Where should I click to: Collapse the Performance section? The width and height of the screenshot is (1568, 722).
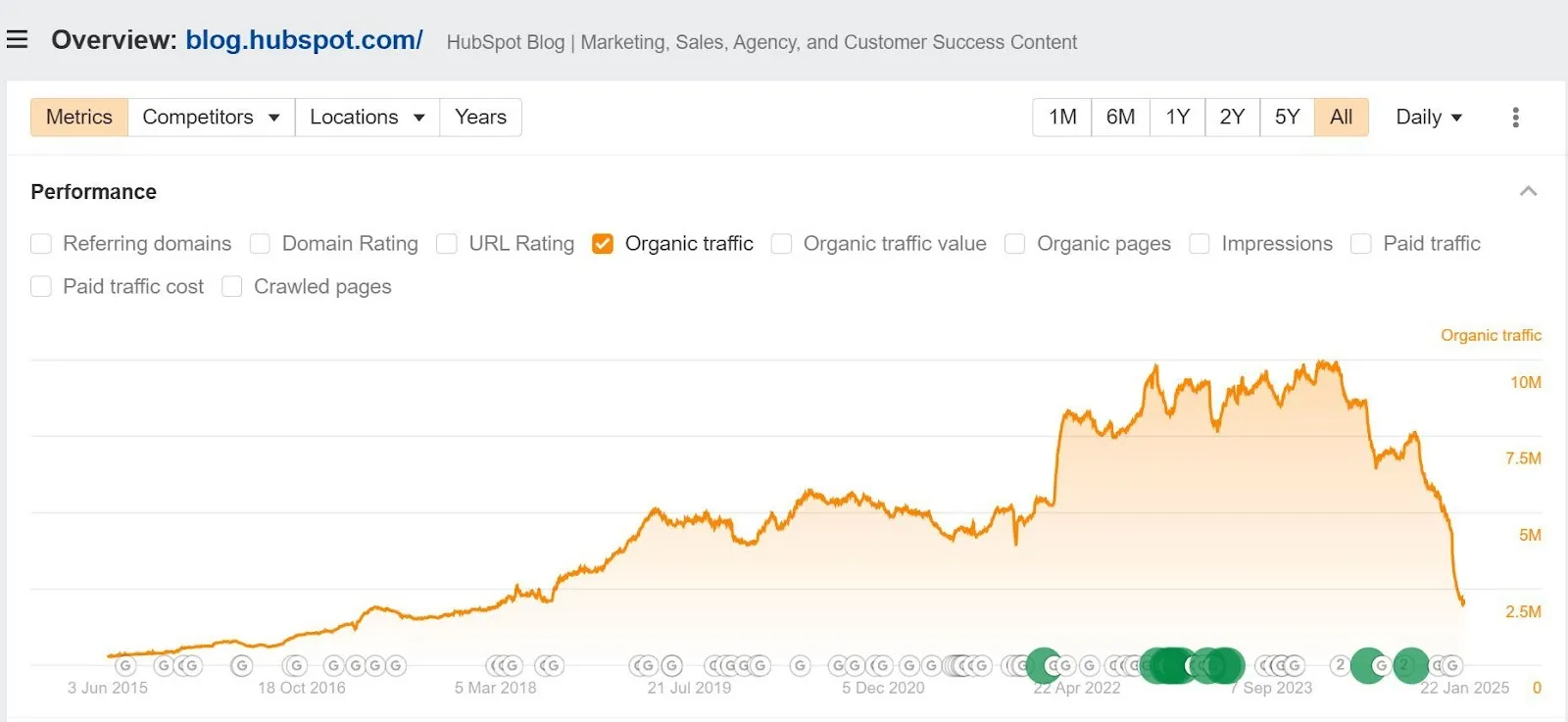point(1529,190)
